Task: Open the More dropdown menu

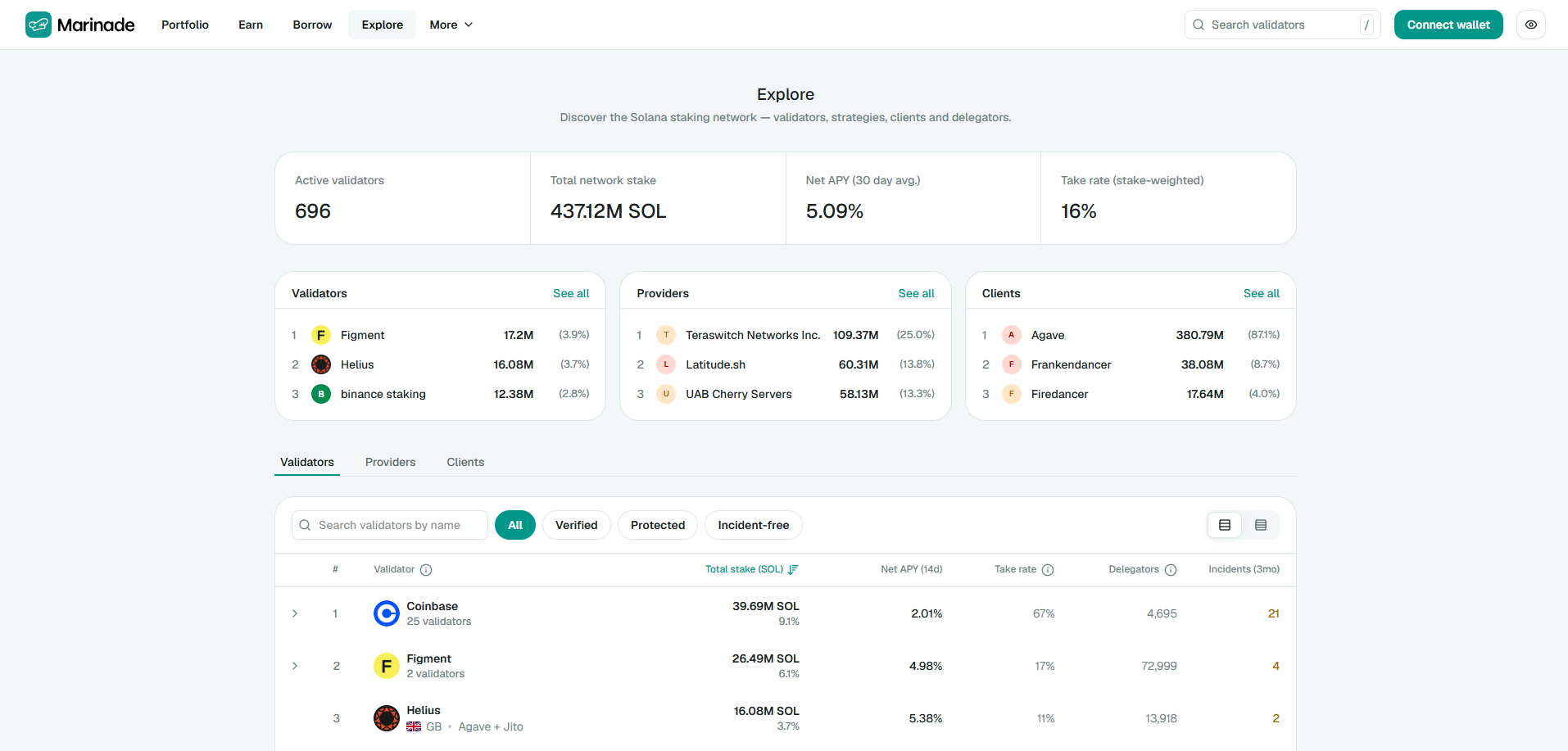Action: (451, 25)
